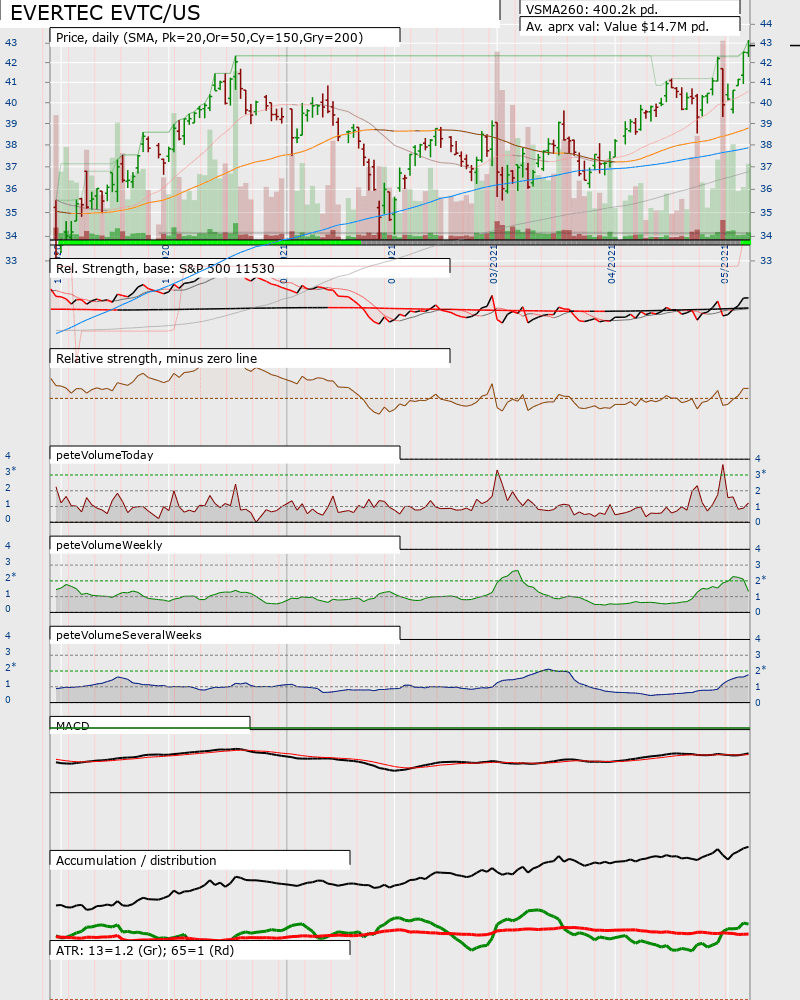Click the 05/2021 date axis label

724,265
